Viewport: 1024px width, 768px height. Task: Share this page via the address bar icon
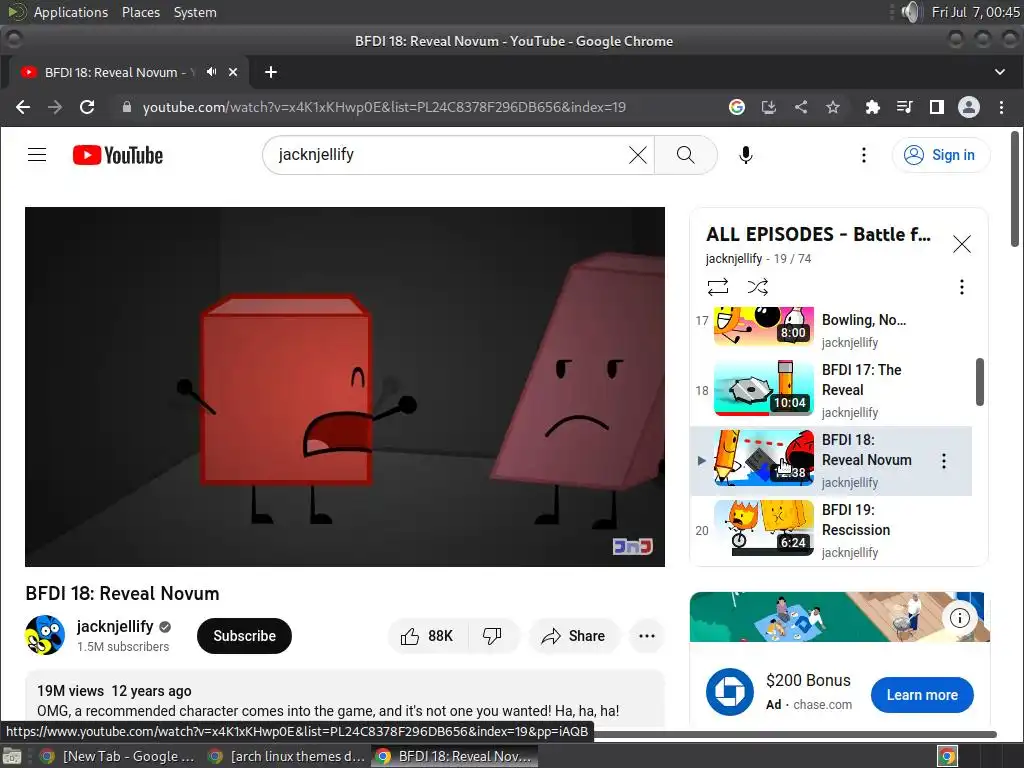801,107
